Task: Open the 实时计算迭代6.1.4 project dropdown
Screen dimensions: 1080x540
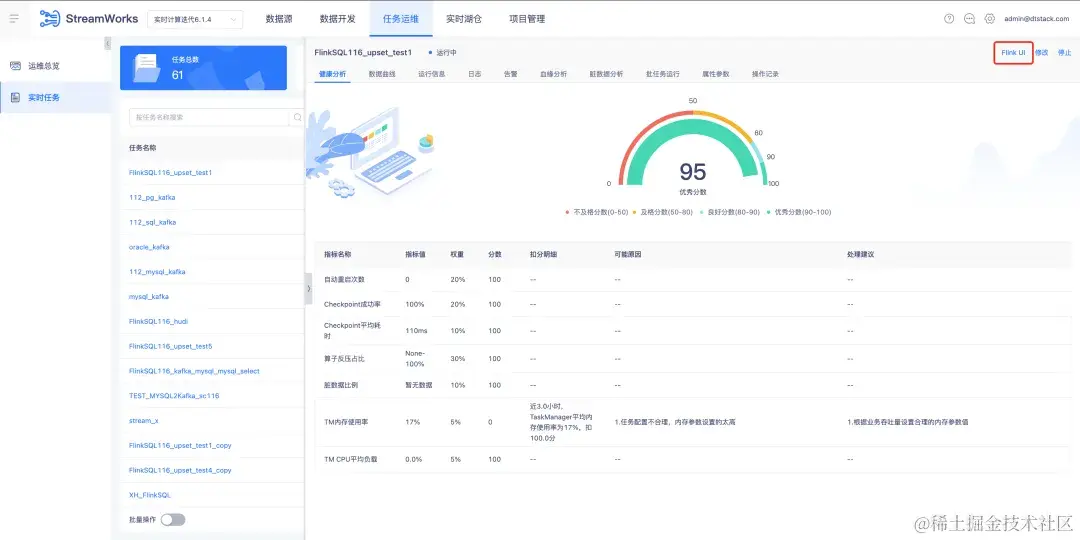Action: (195, 19)
